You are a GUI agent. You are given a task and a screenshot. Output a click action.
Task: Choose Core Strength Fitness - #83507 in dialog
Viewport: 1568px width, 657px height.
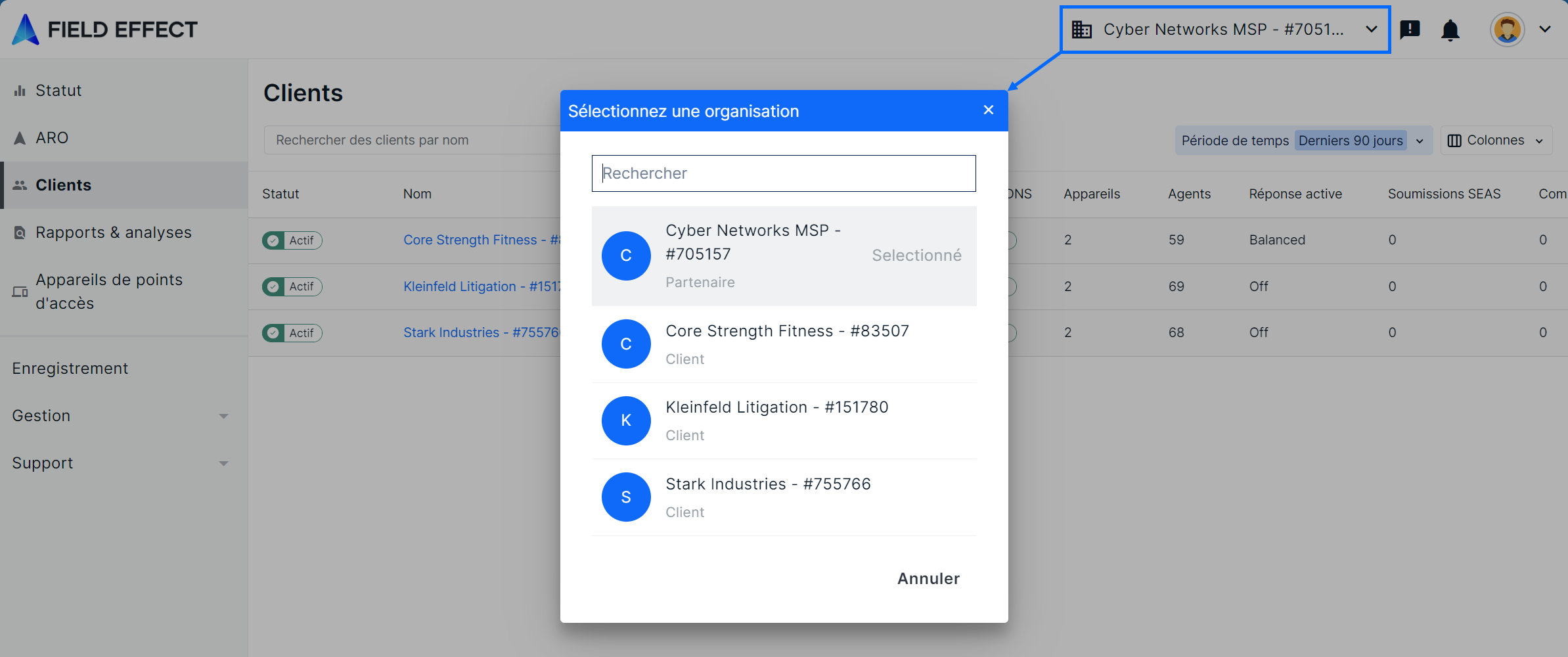tap(784, 344)
